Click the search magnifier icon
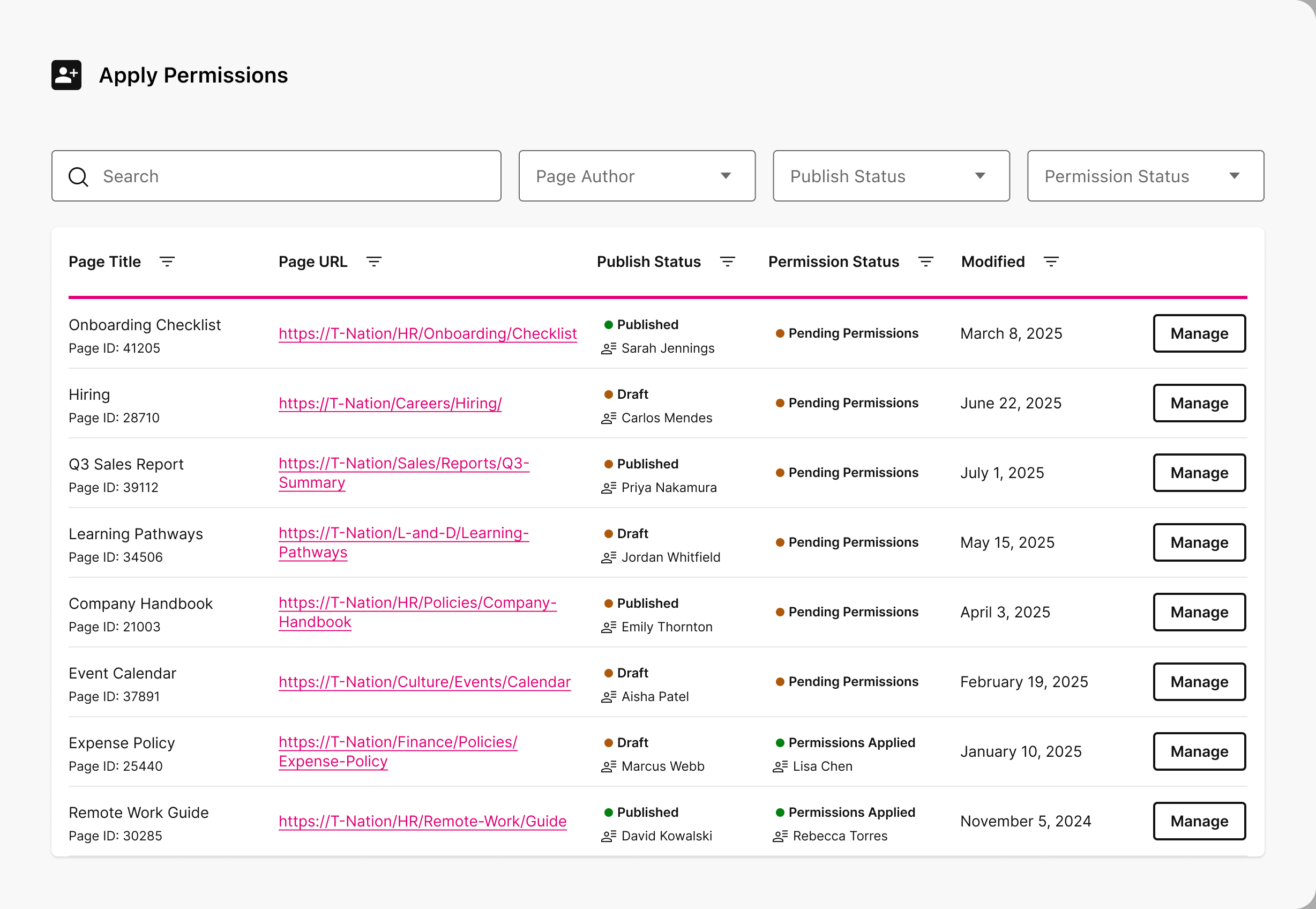 coord(78,176)
